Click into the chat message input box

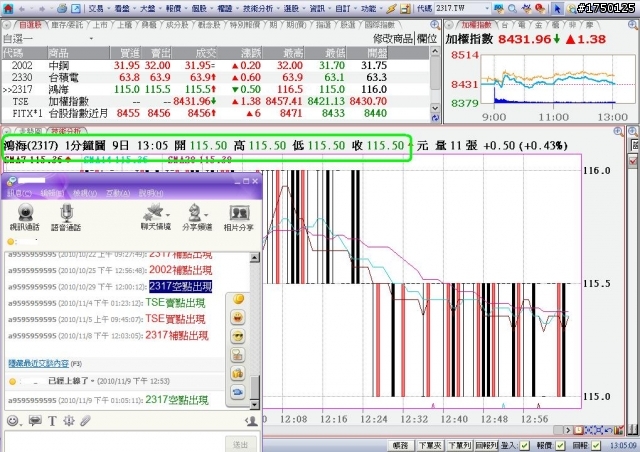(113, 442)
